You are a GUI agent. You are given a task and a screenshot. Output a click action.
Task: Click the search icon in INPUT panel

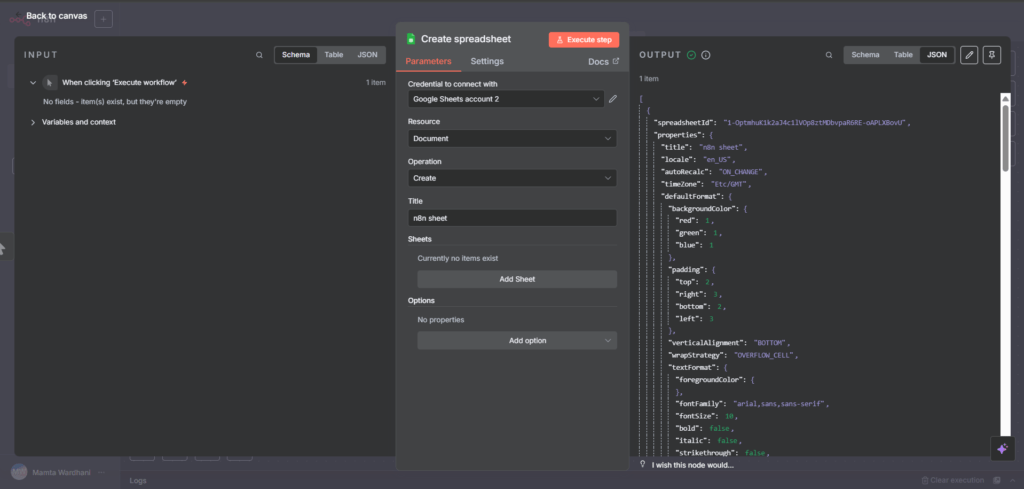259,55
